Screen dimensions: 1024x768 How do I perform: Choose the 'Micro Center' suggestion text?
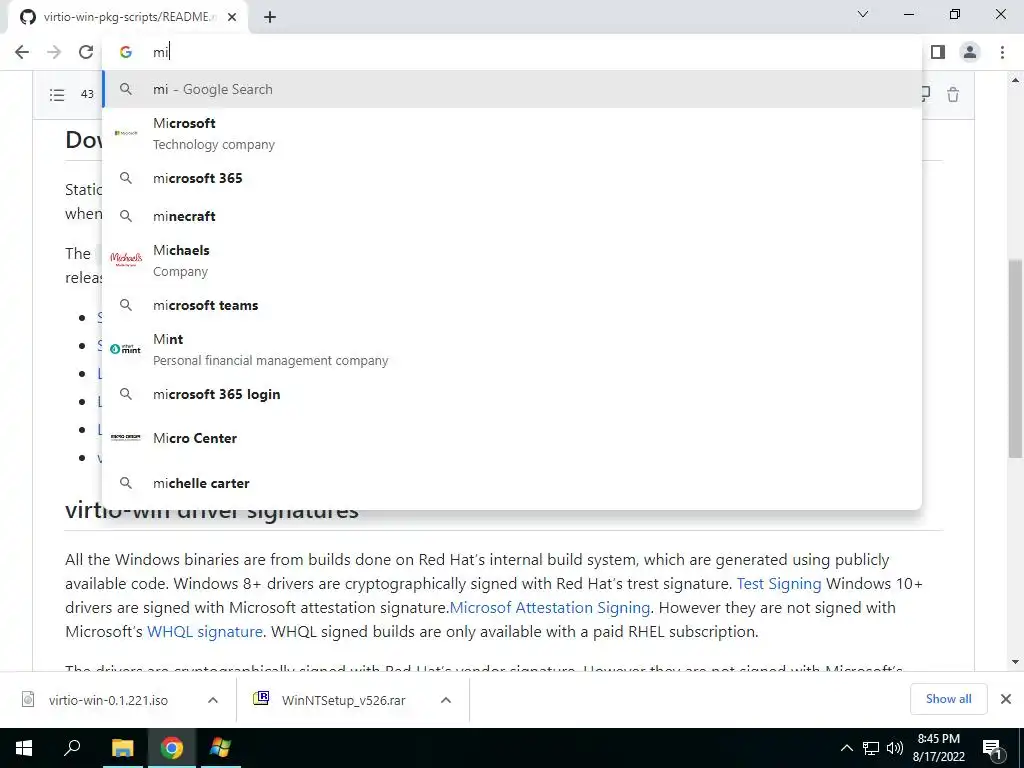[195, 438]
